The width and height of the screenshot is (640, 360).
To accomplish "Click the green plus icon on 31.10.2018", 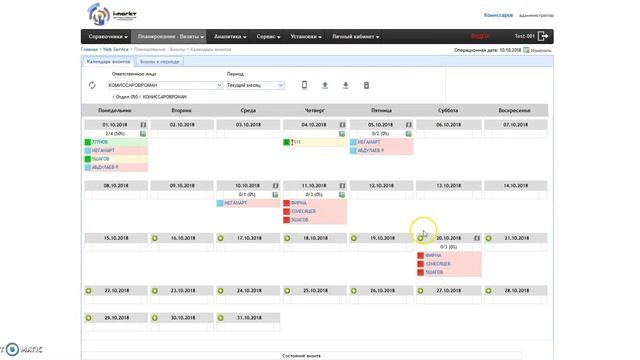I will [221, 318].
